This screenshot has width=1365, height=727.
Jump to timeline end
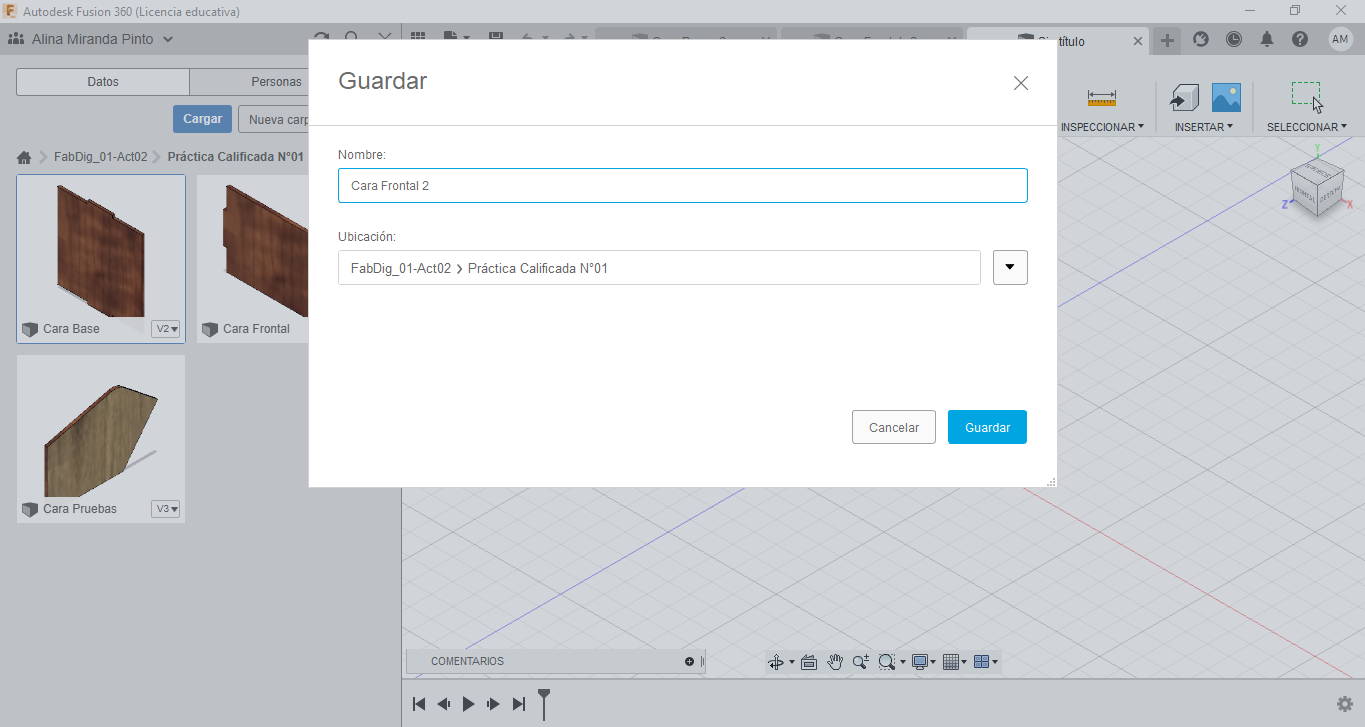(519, 704)
